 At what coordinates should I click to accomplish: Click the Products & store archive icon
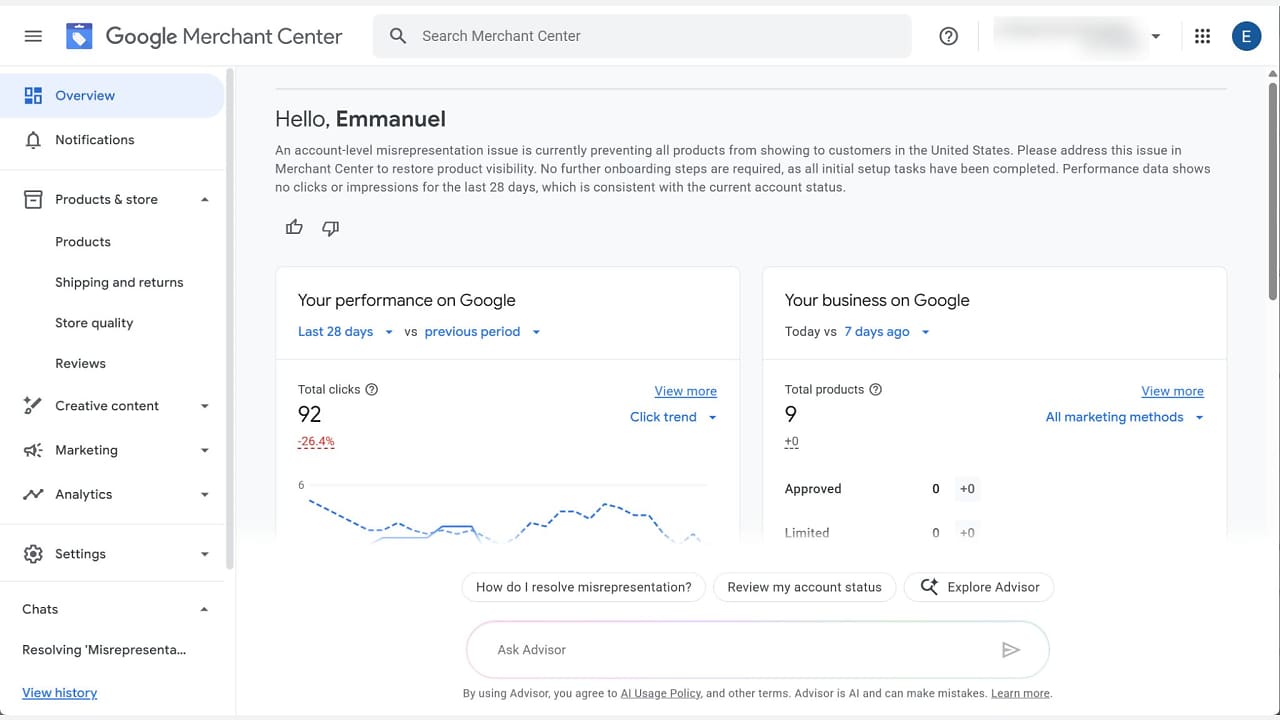click(x=33, y=199)
